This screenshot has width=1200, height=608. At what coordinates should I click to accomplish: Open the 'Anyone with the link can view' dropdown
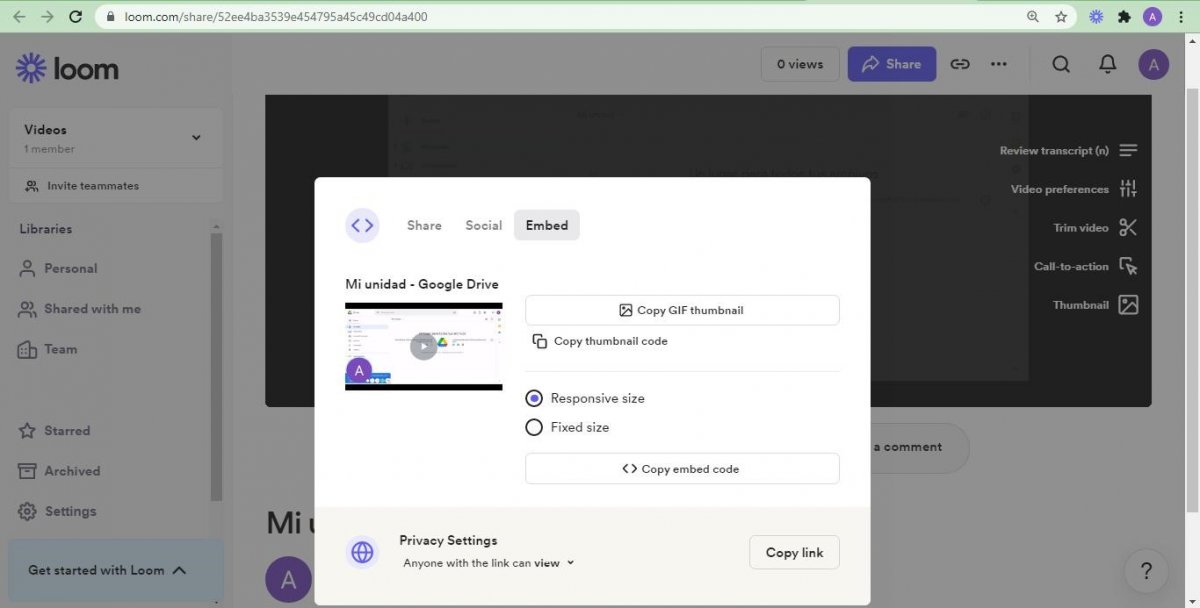pyautogui.click(x=489, y=563)
